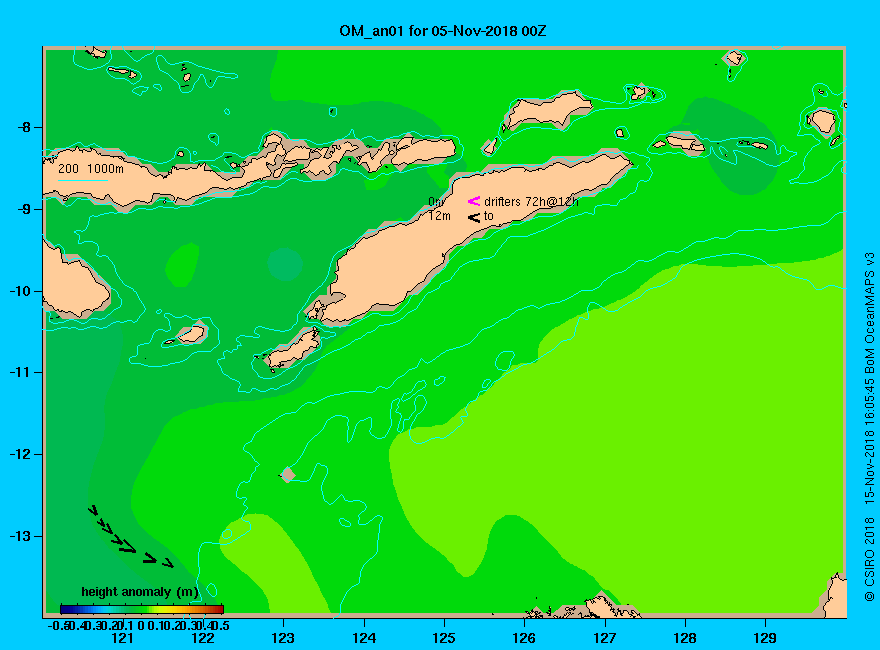Click latitude axis label '-11'
Viewport: 880px width, 650px height.
(x=21, y=372)
